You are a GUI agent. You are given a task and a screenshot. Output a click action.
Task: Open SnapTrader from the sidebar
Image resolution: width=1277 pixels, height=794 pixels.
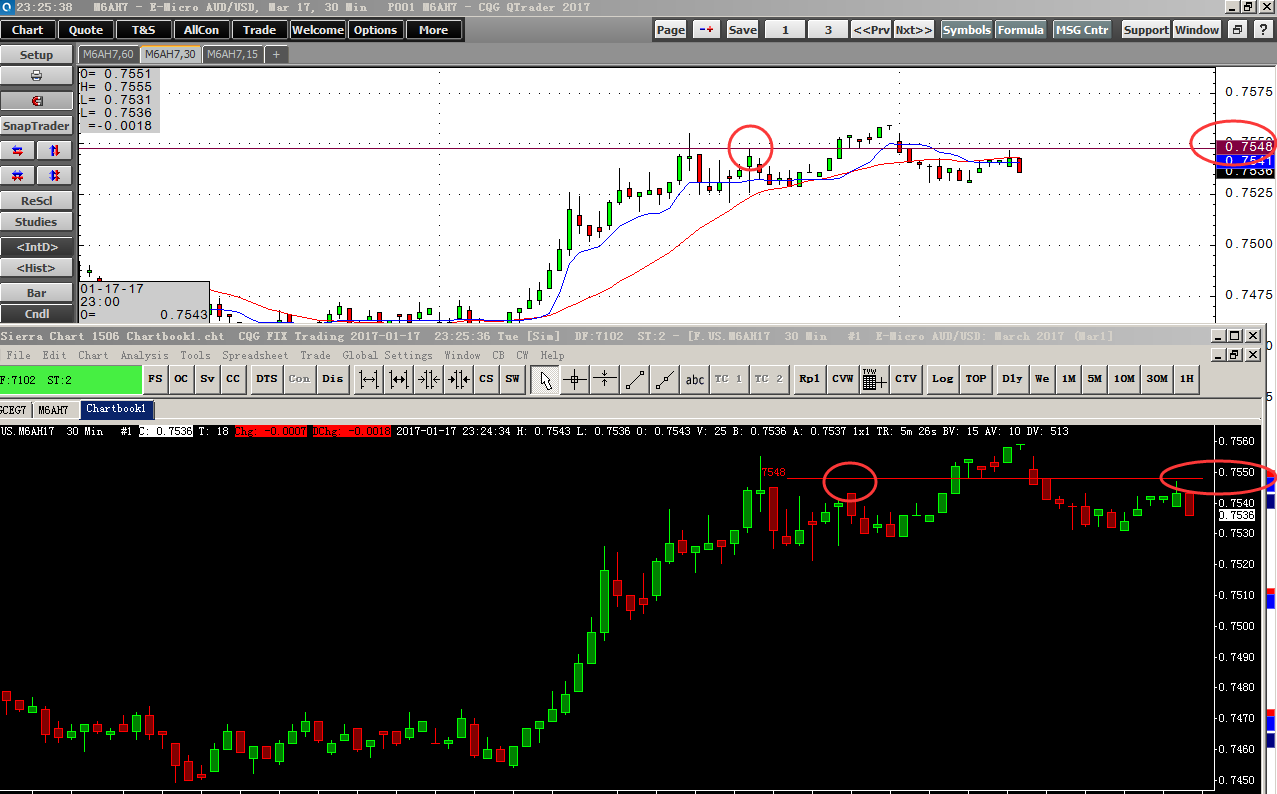point(37,126)
